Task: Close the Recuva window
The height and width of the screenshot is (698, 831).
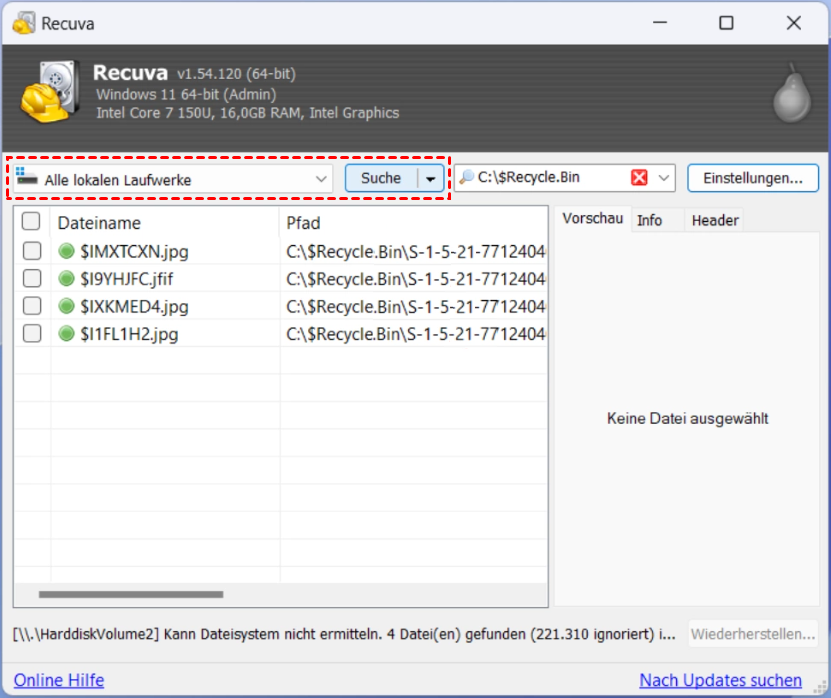Action: [793, 23]
